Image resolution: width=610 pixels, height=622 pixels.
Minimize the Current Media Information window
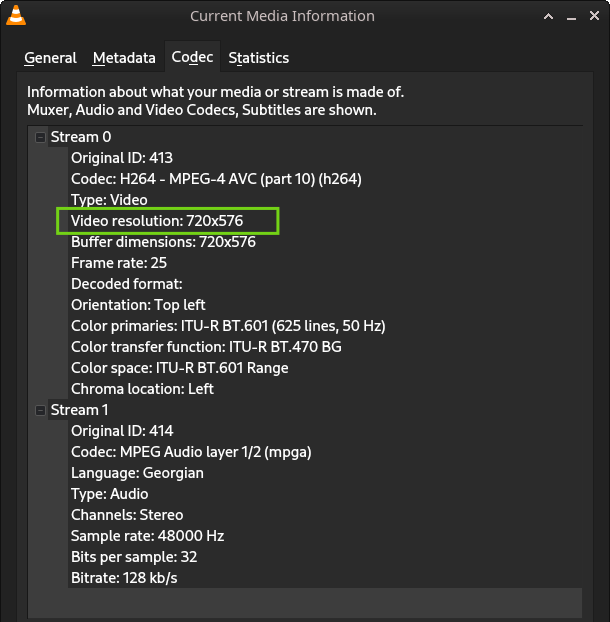pyautogui.click(x=571, y=17)
